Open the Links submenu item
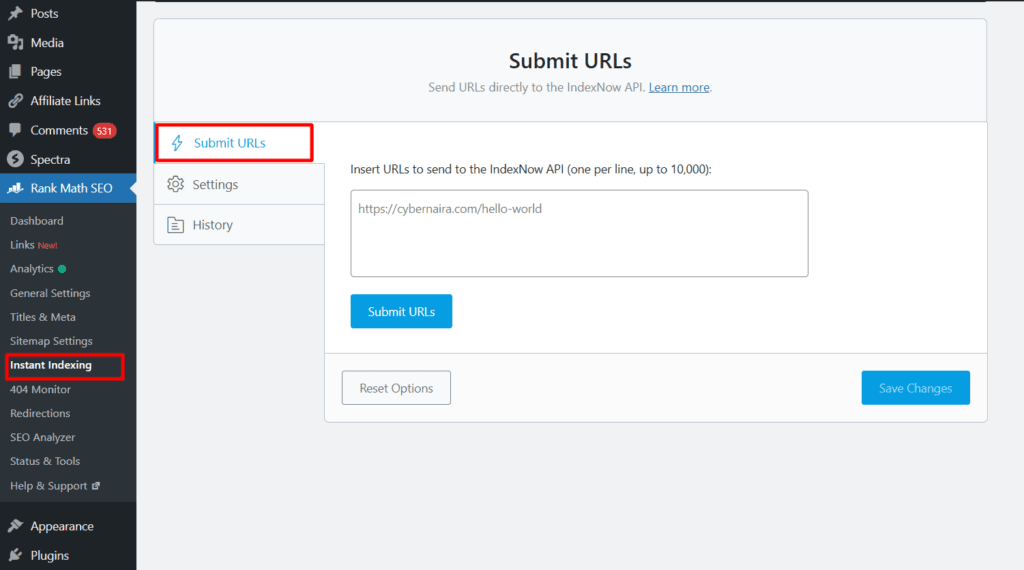Screen dimensions: 1024x570 pyautogui.click(x=22, y=245)
